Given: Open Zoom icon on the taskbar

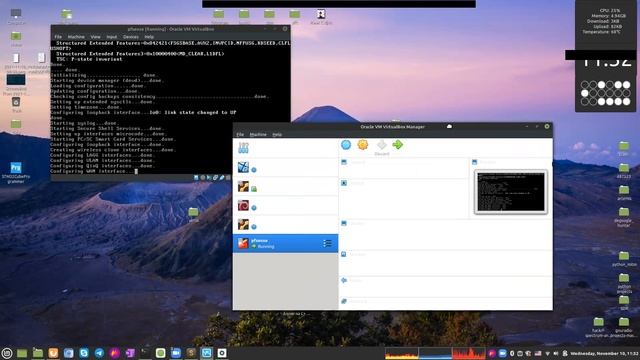Looking at the screenshot, I should tap(176, 353).
